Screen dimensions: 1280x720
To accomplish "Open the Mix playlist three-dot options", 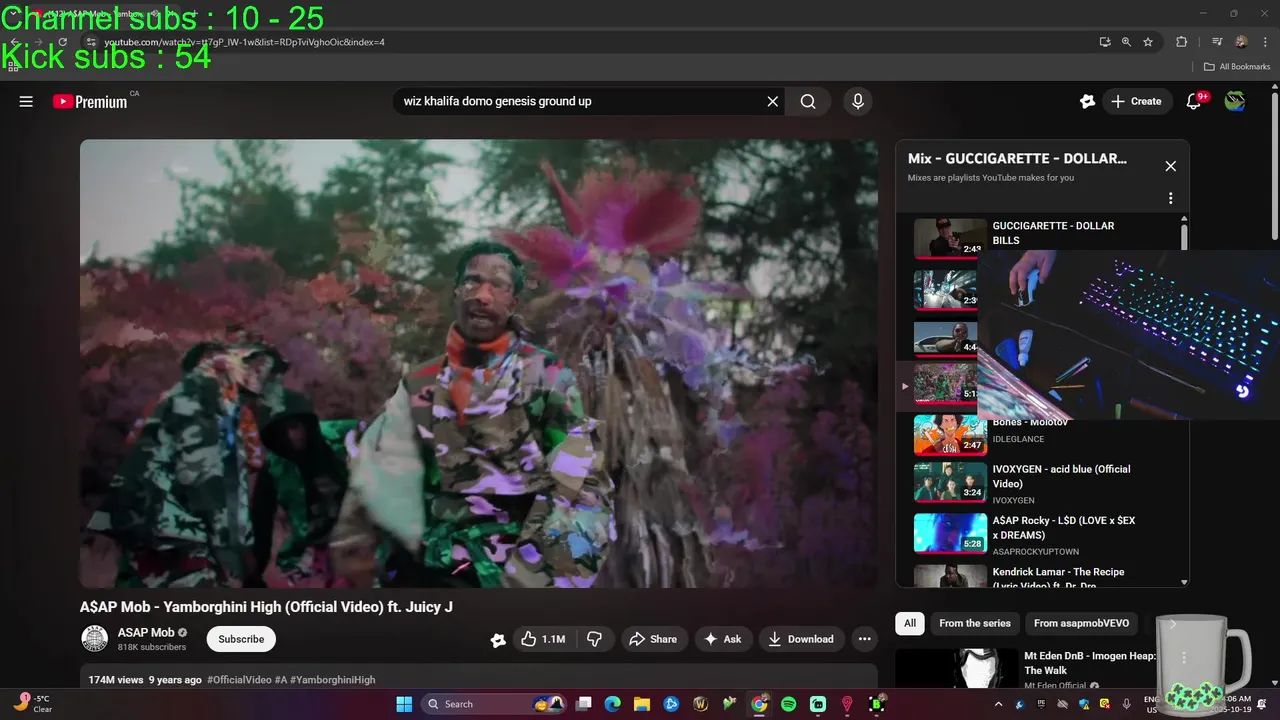I will [x=1170, y=198].
